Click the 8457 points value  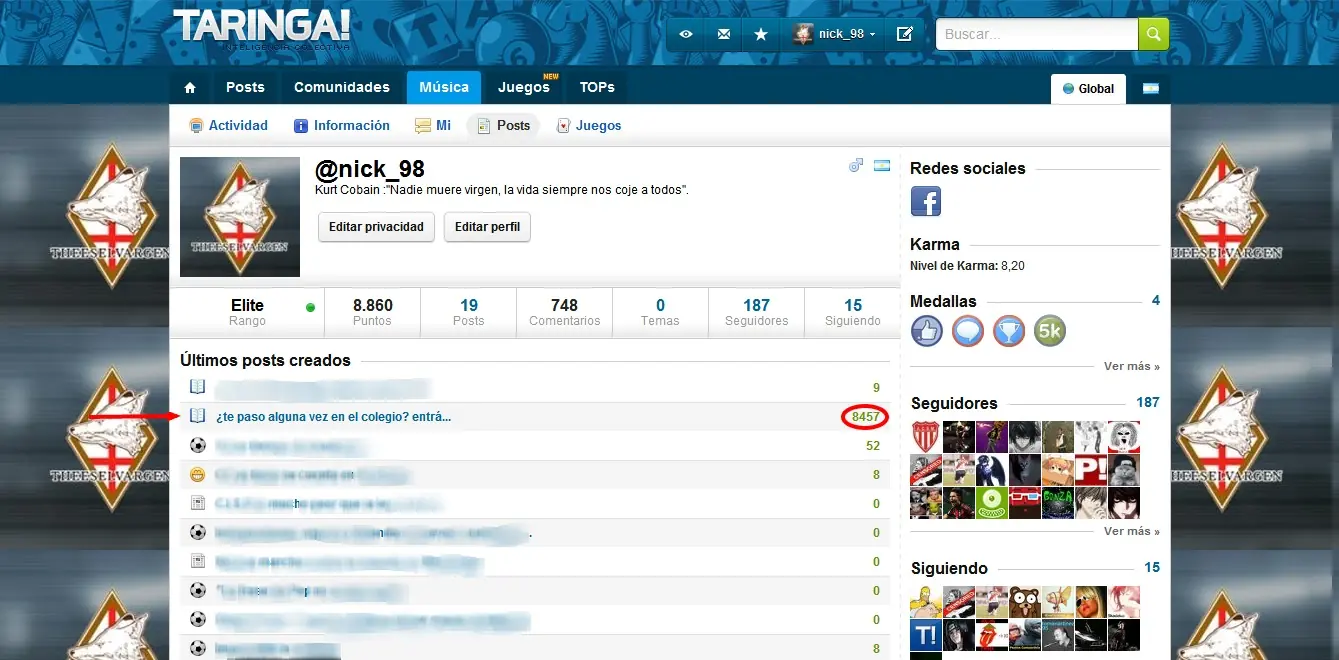tap(865, 417)
